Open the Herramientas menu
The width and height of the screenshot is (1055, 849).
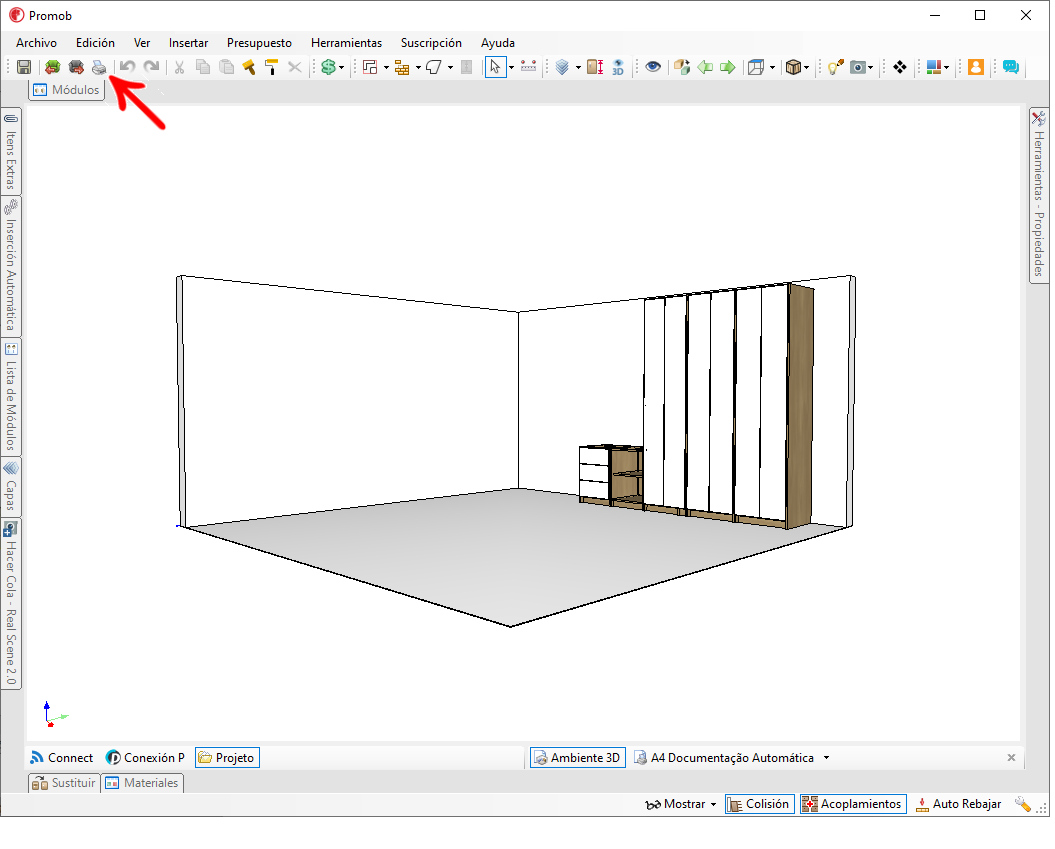346,43
